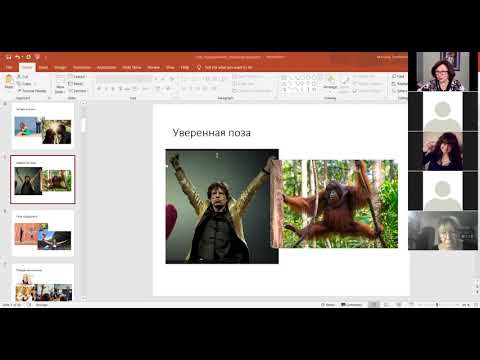
Task: Open the Section dropdown
Action: 78,91
